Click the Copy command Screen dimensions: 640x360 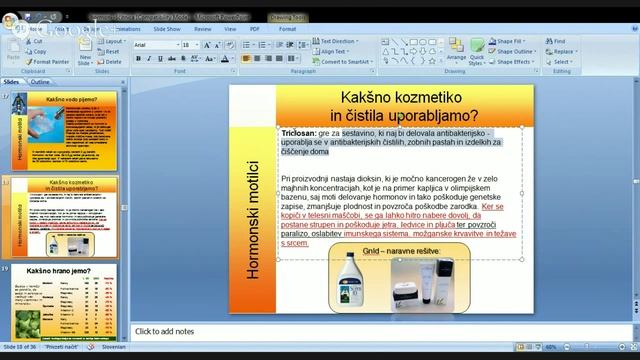point(36,52)
